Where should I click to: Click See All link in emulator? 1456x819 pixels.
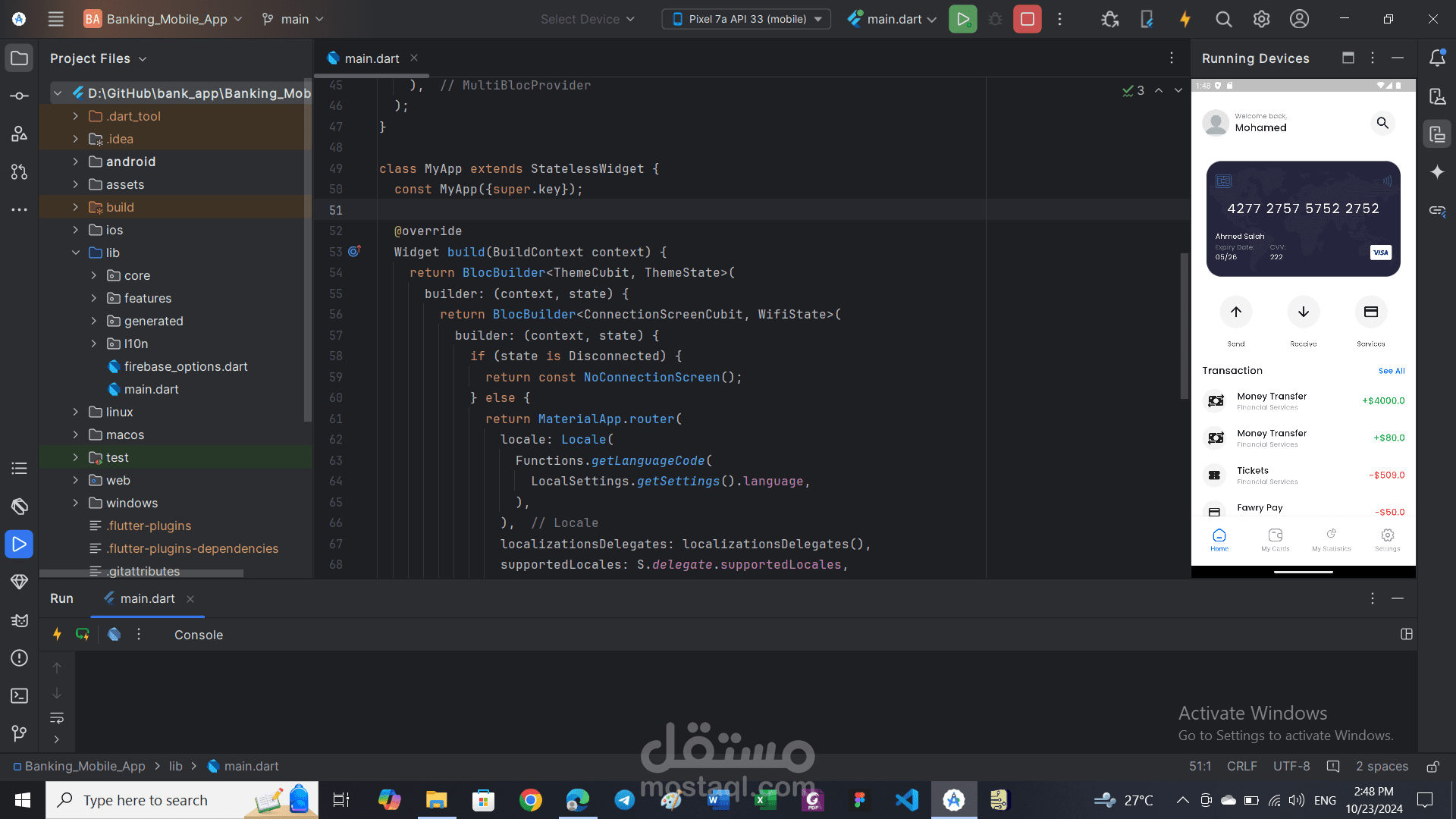(x=1391, y=371)
